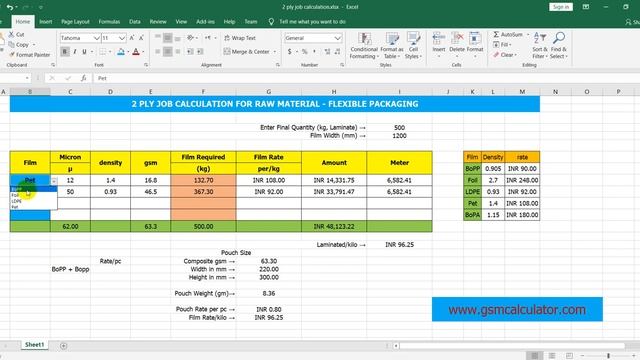Open Conditional Formatting menu
The height and width of the screenshot is (360, 640).
tap(364, 46)
